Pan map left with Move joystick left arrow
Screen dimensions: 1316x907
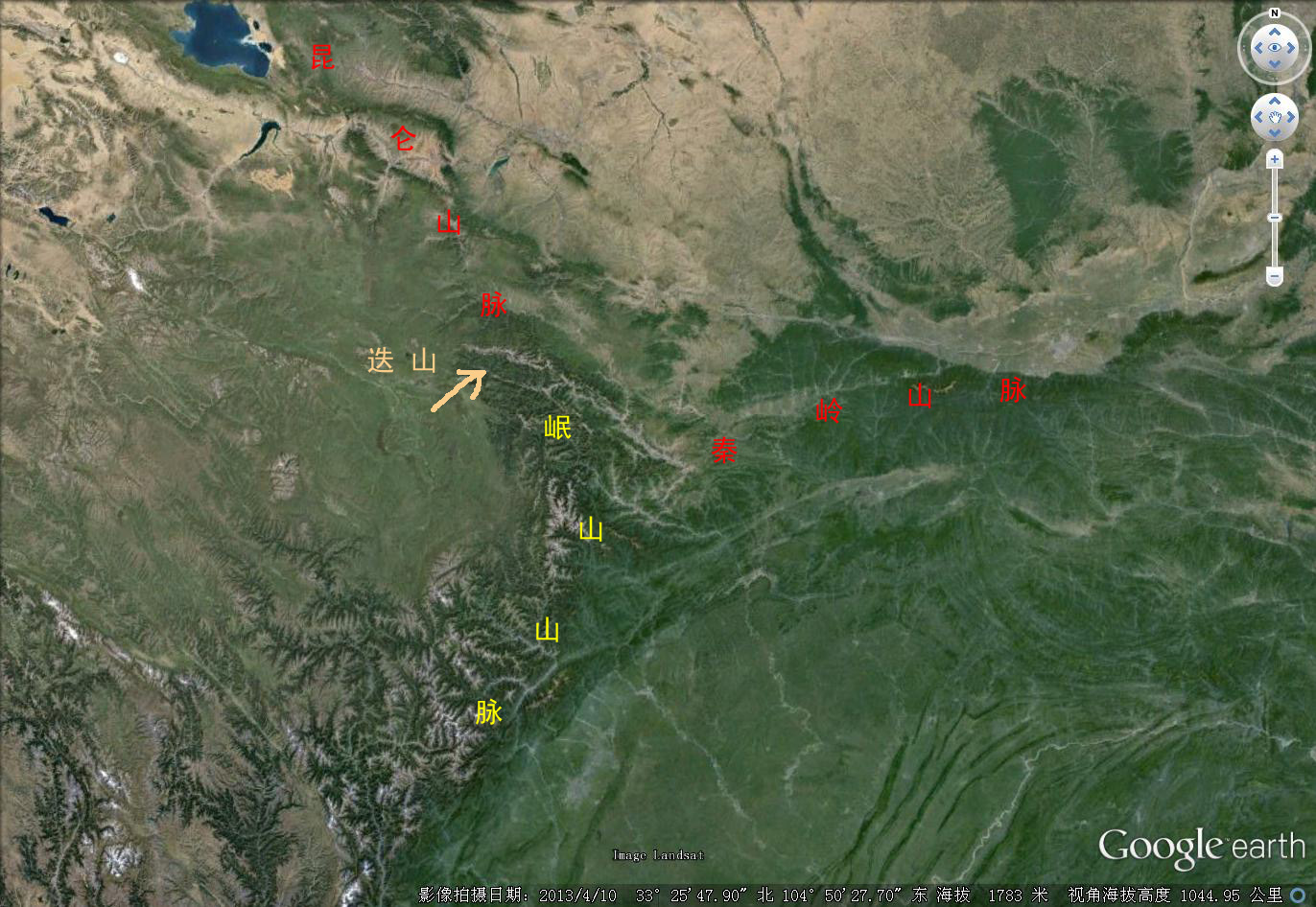tap(1258, 117)
